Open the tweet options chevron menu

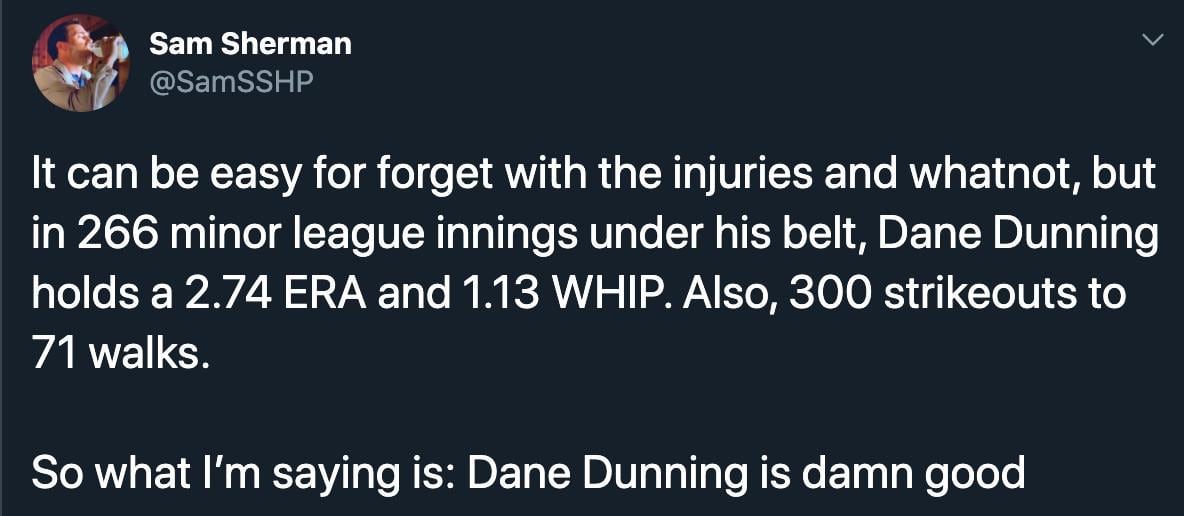(1153, 41)
